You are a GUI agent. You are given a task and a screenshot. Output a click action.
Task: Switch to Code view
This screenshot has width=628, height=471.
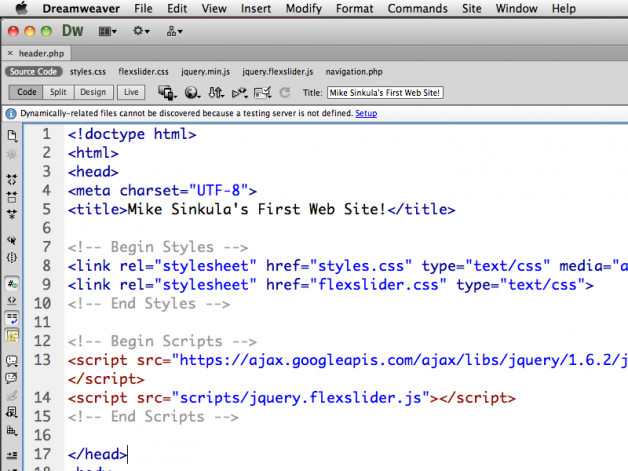[26, 92]
